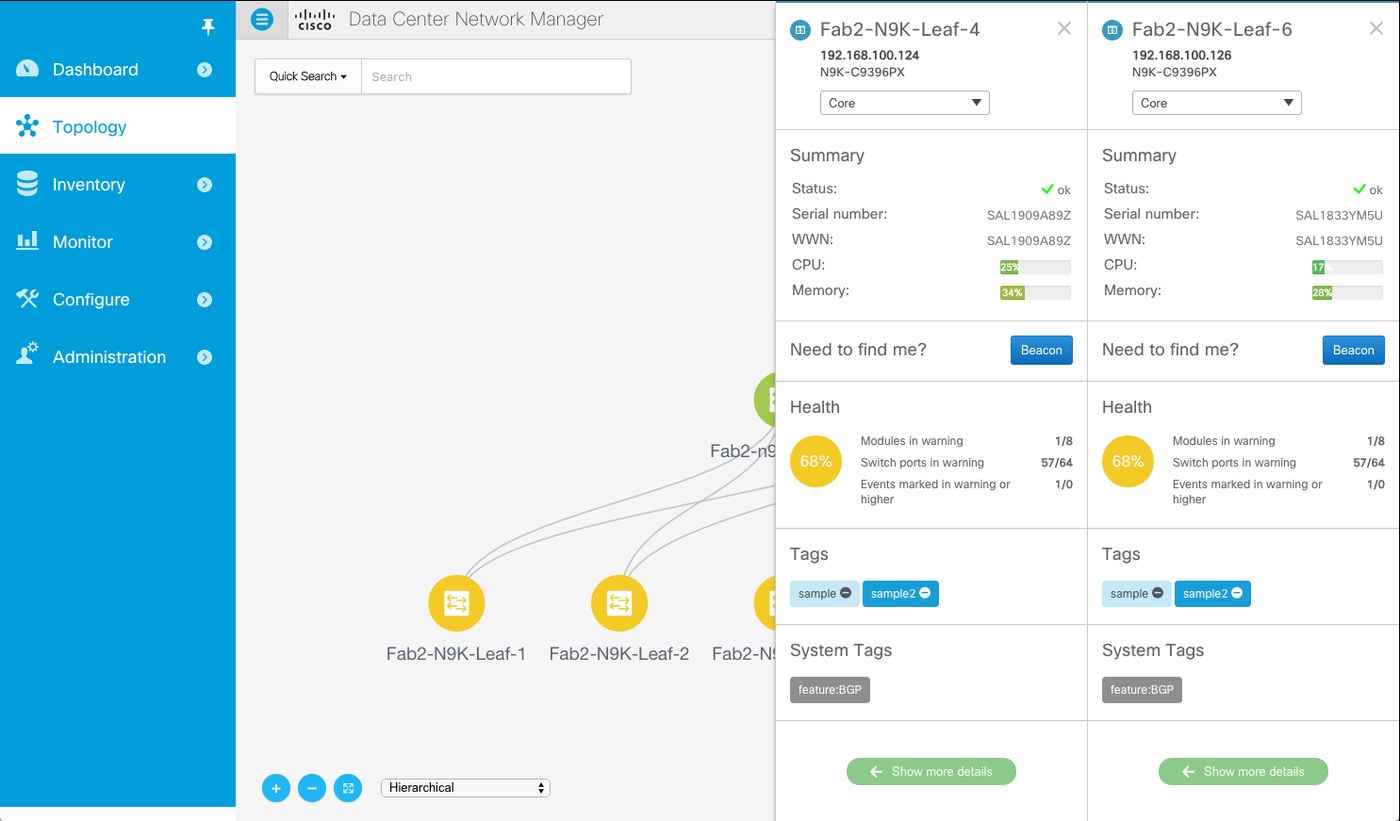Close the Fab2-N9K-Leaf-6 panel

click(1376, 29)
